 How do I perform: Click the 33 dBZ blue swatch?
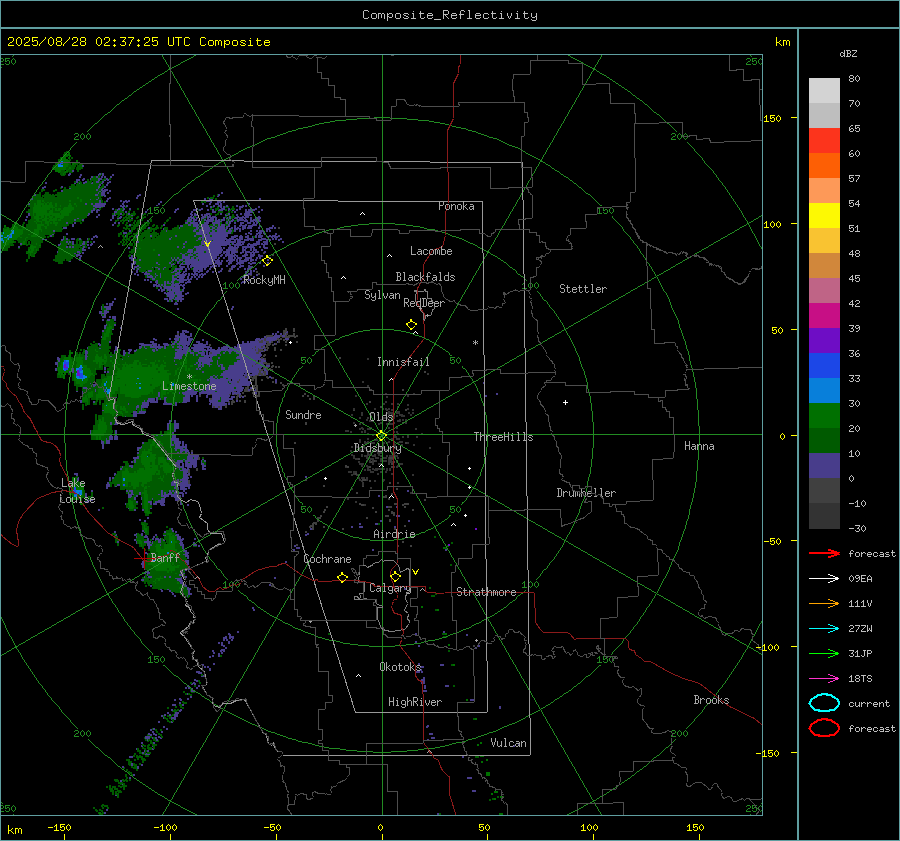[824, 390]
